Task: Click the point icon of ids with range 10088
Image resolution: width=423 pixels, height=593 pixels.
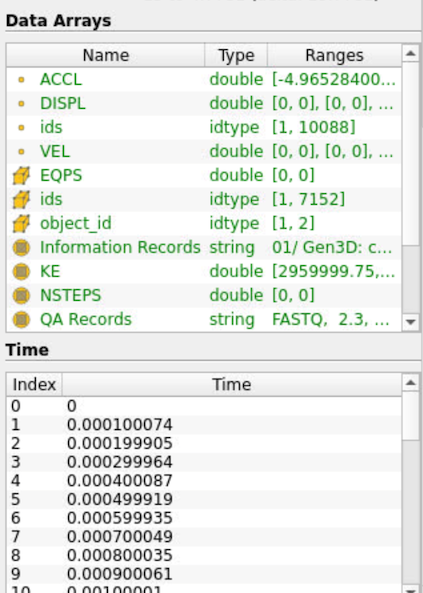Action: point(21,127)
